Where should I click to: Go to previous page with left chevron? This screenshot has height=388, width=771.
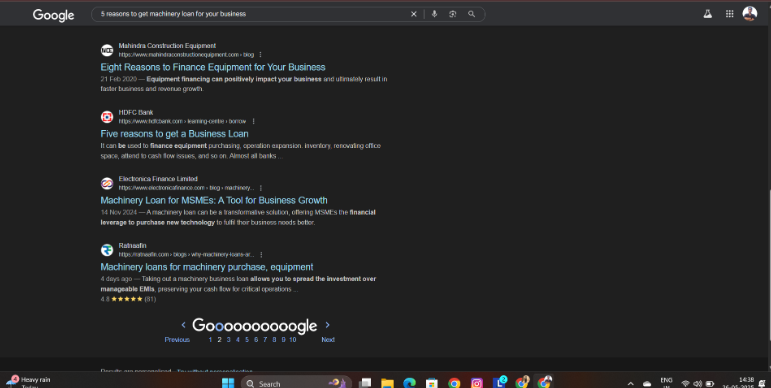coord(183,325)
